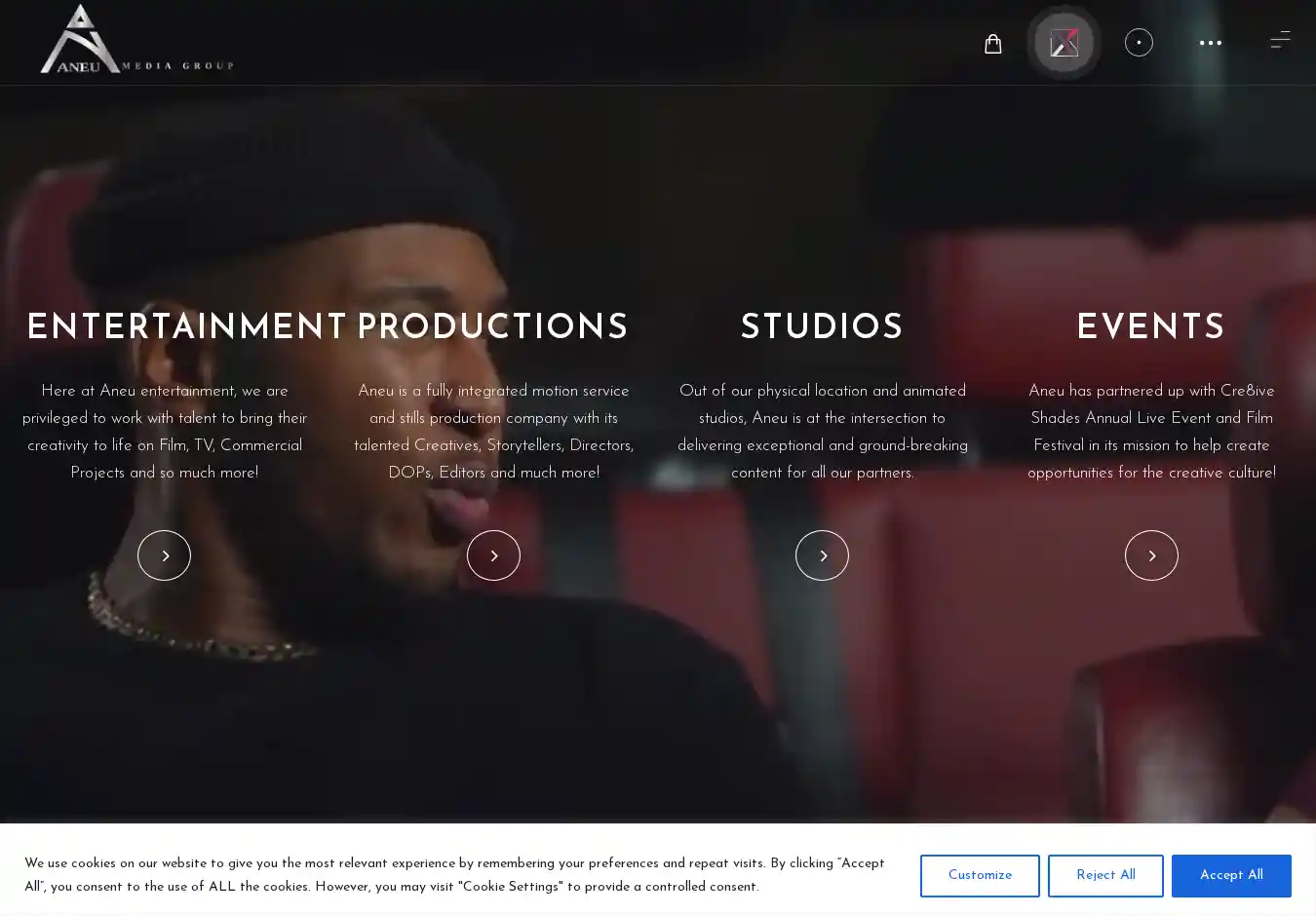Image resolution: width=1316 pixels, height=916 pixels.
Task: Click the arrow button under Productions
Action: (x=493, y=555)
